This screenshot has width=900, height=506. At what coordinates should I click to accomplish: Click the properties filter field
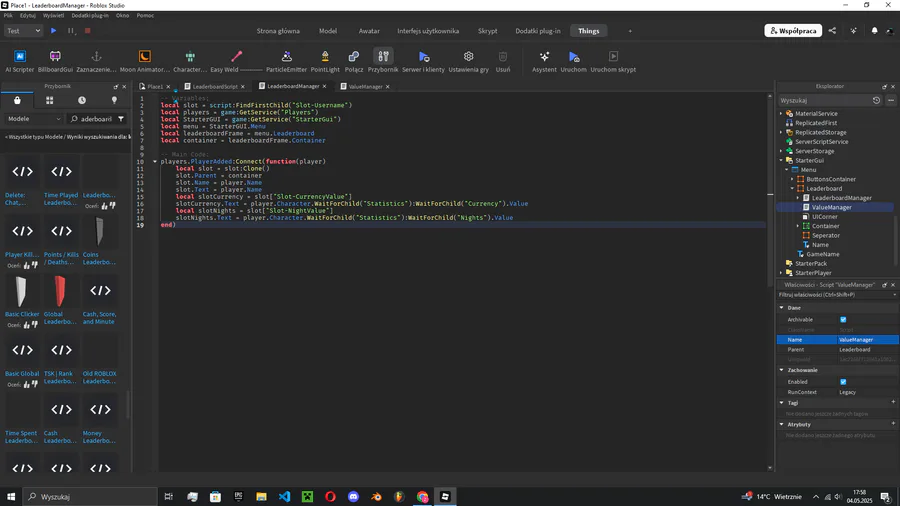835,295
